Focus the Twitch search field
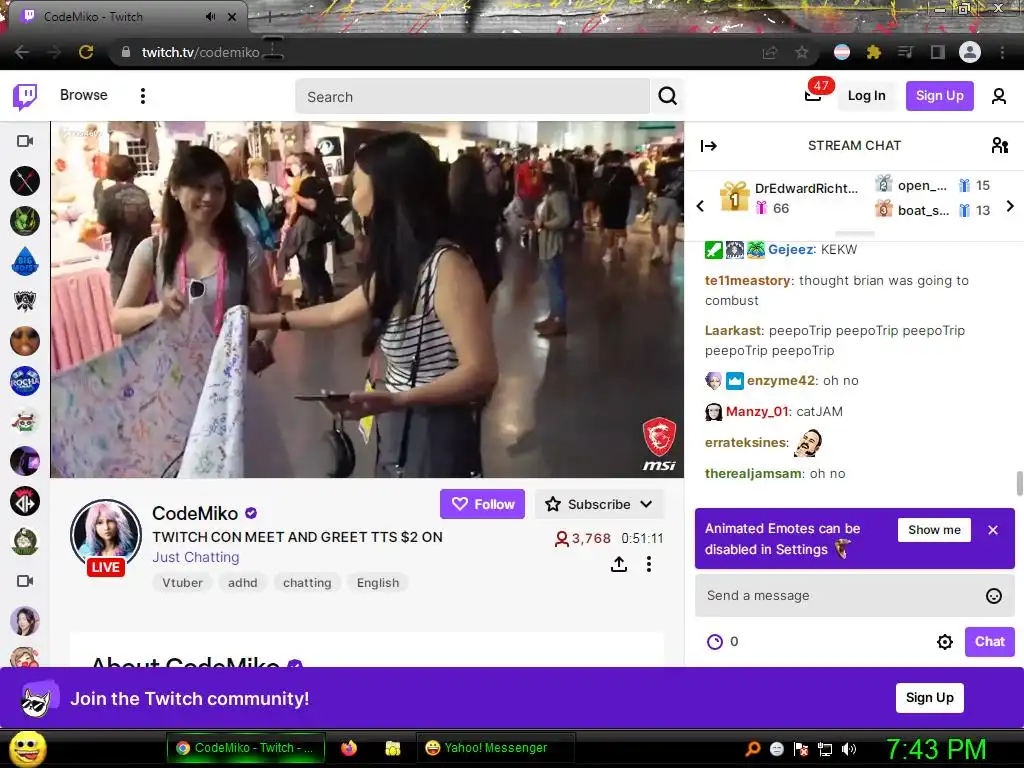1024x768 pixels. 473,97
